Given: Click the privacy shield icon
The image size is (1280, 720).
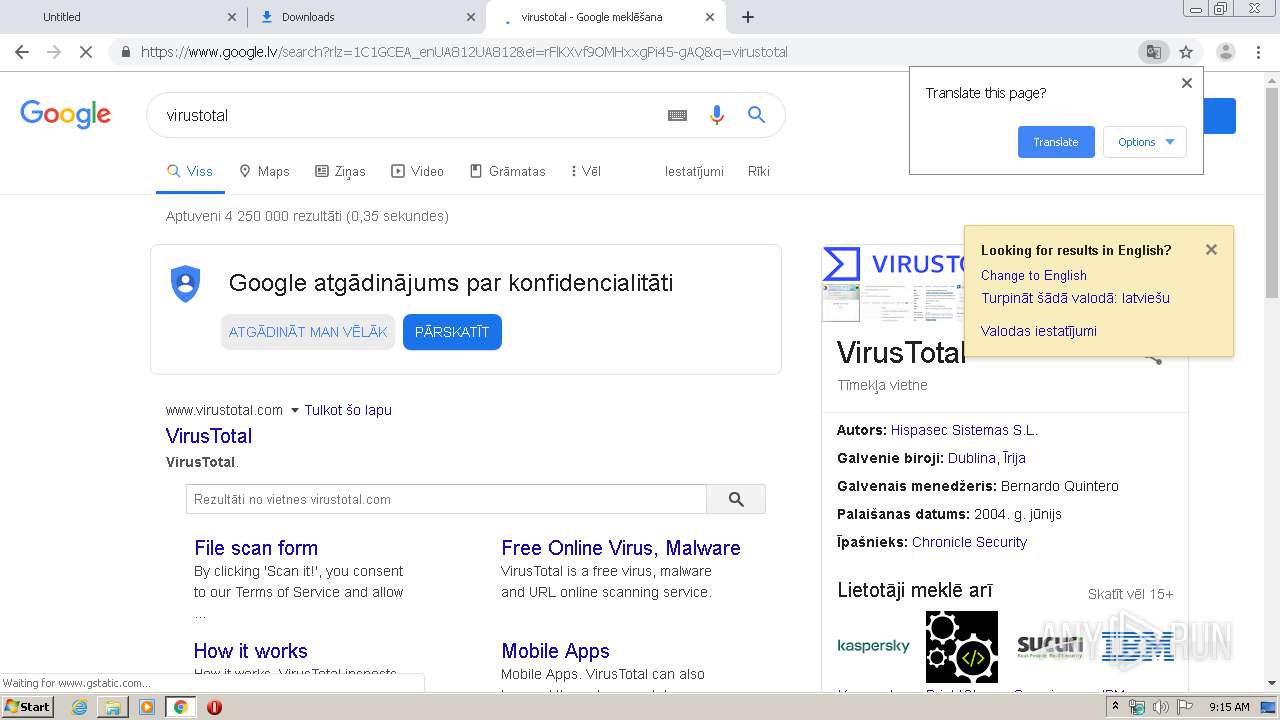Looking at the screenshot, I should pyautogui.click(x=186, y=284).
